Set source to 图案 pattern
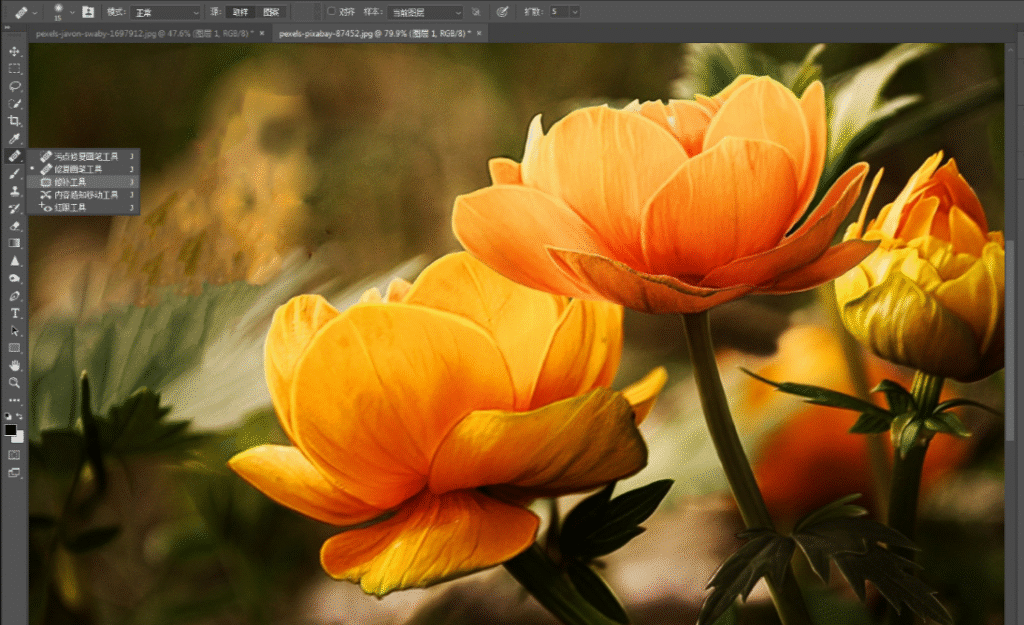1024x625 pixels. click(x=271, y=12)
